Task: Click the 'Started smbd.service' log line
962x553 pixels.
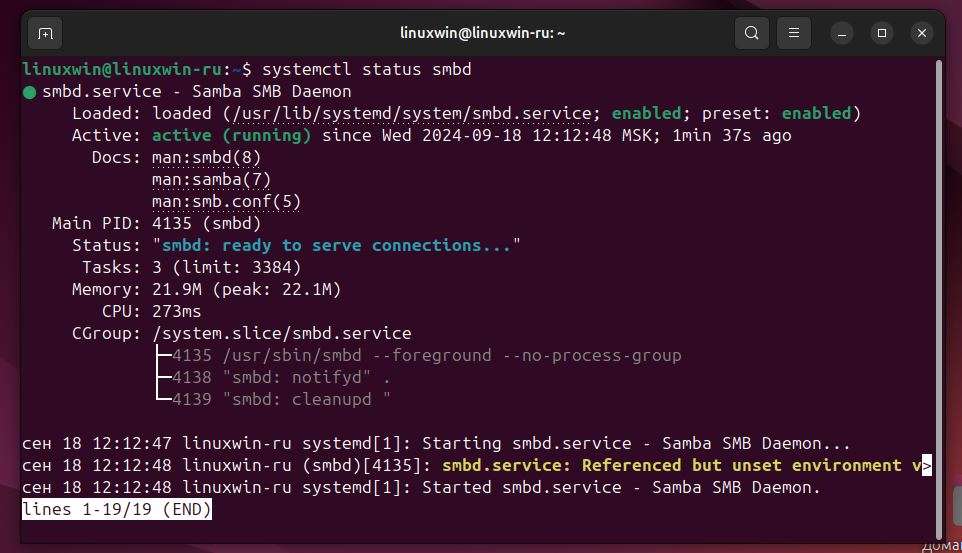Action: point(421,488)
